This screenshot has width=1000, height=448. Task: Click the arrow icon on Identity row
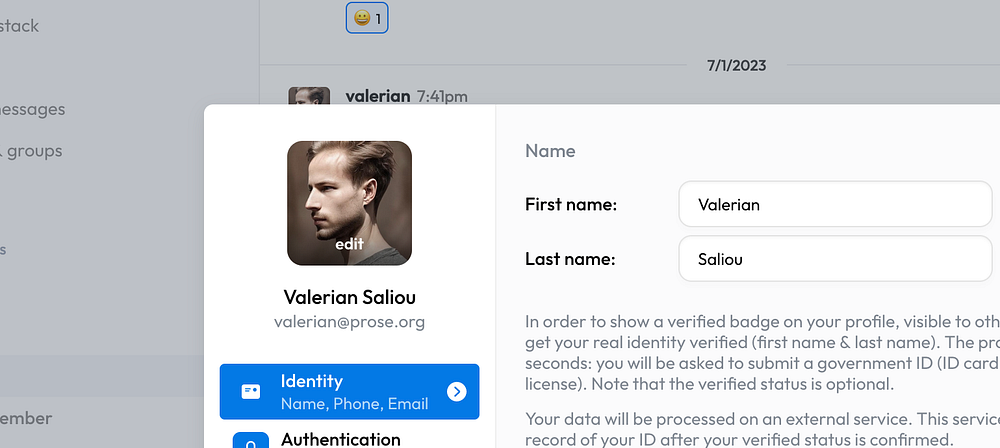click(x=457, y=391)
